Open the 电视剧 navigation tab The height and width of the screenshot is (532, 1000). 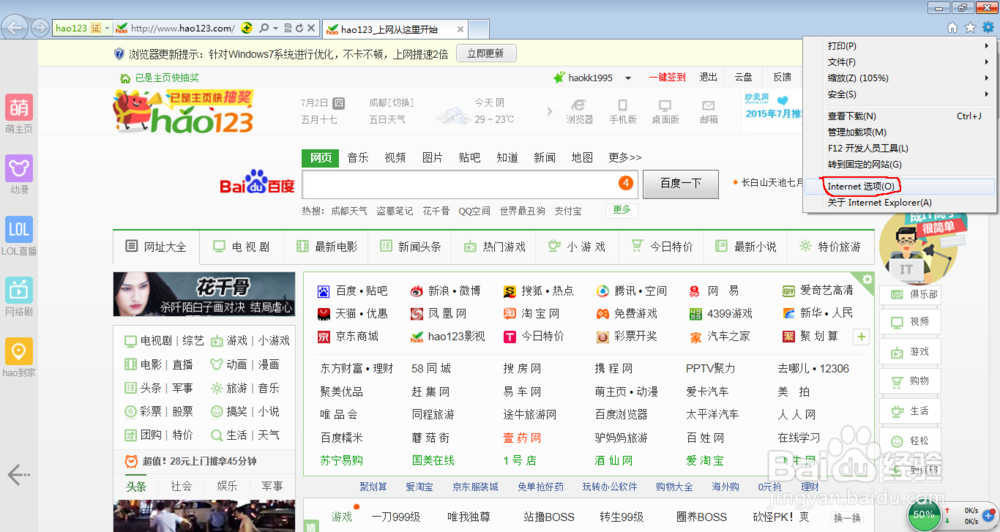coord(242,246)
